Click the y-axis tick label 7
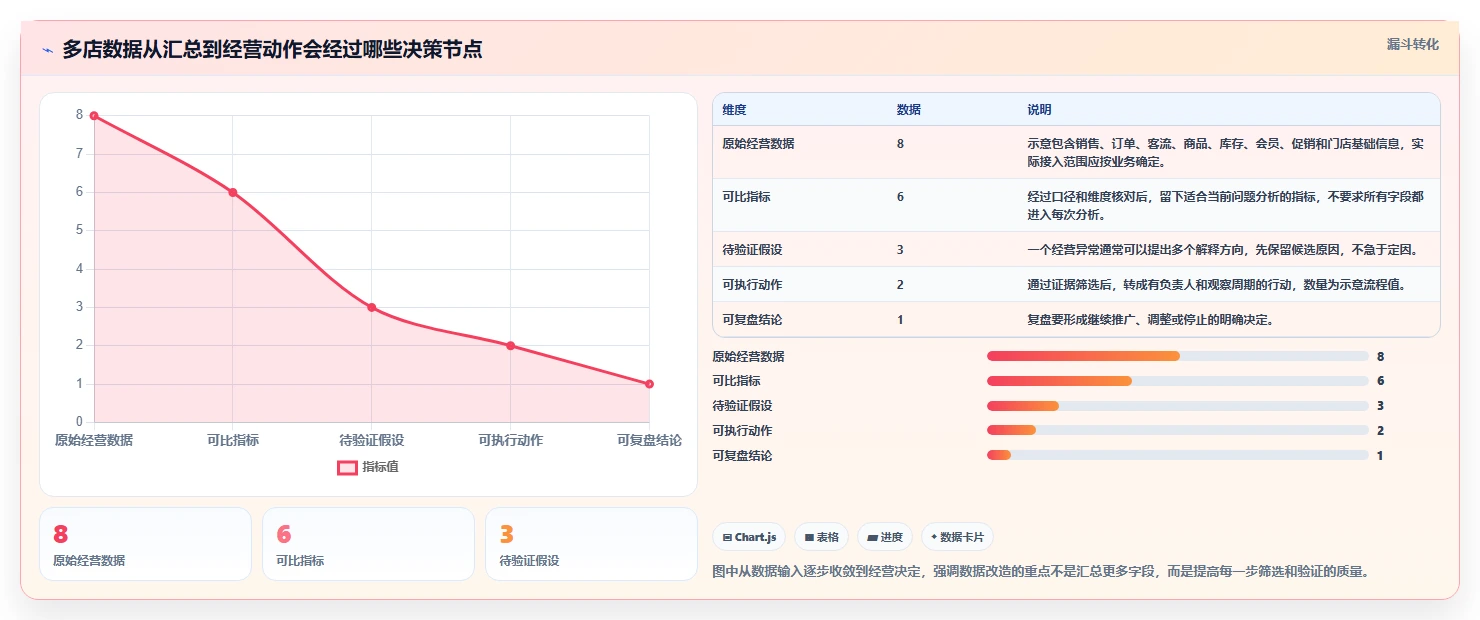1480x620 pixels. [80, 154]
